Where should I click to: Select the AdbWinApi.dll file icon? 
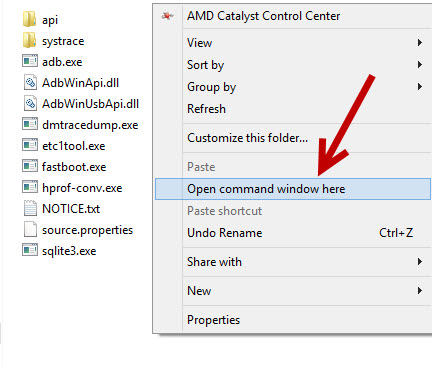[30, 82]
